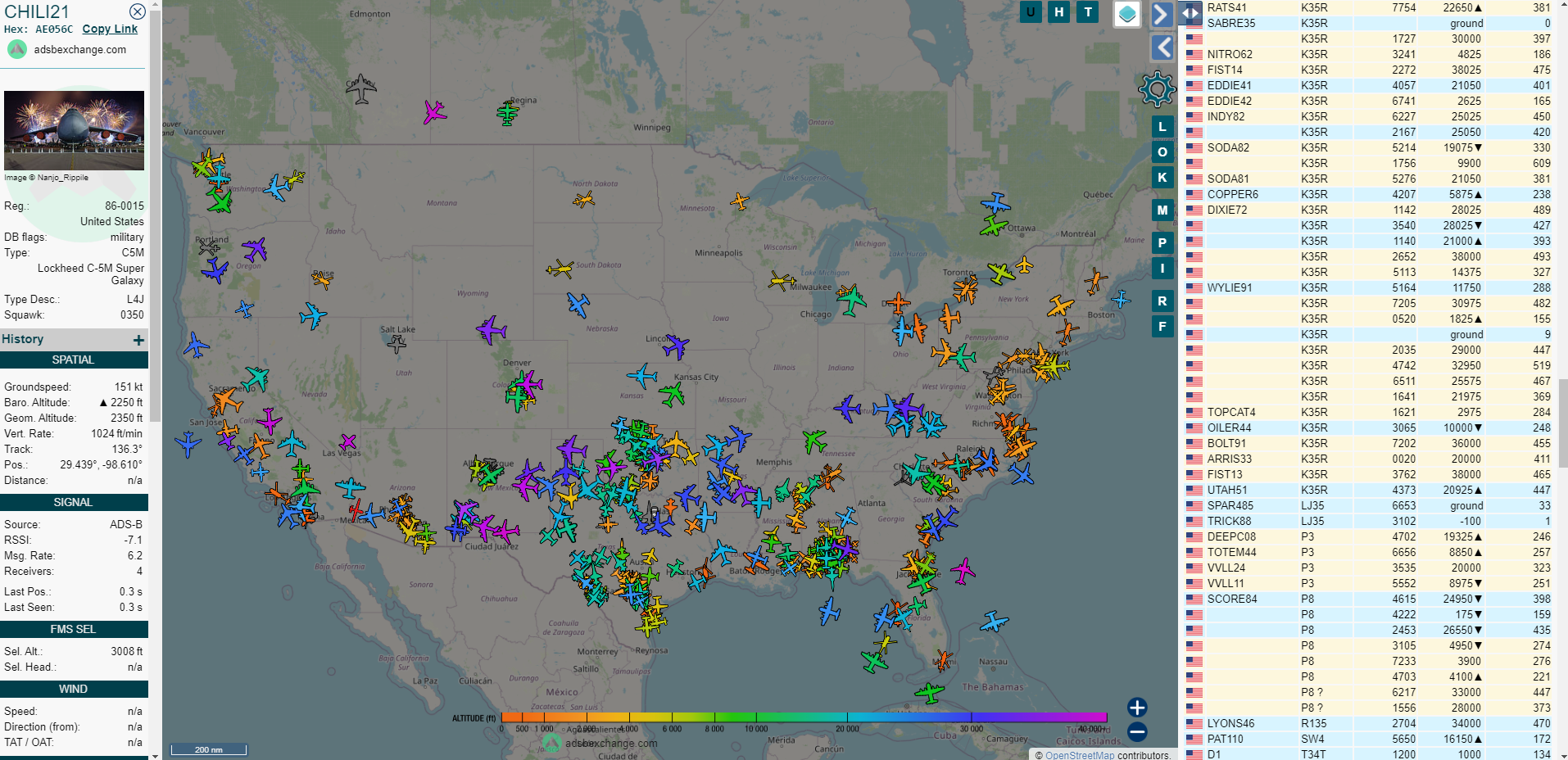Viewport: 1568px width, 760px height.
Task: Zoom in with the plus button
Action: click(x=1137, y=708)
